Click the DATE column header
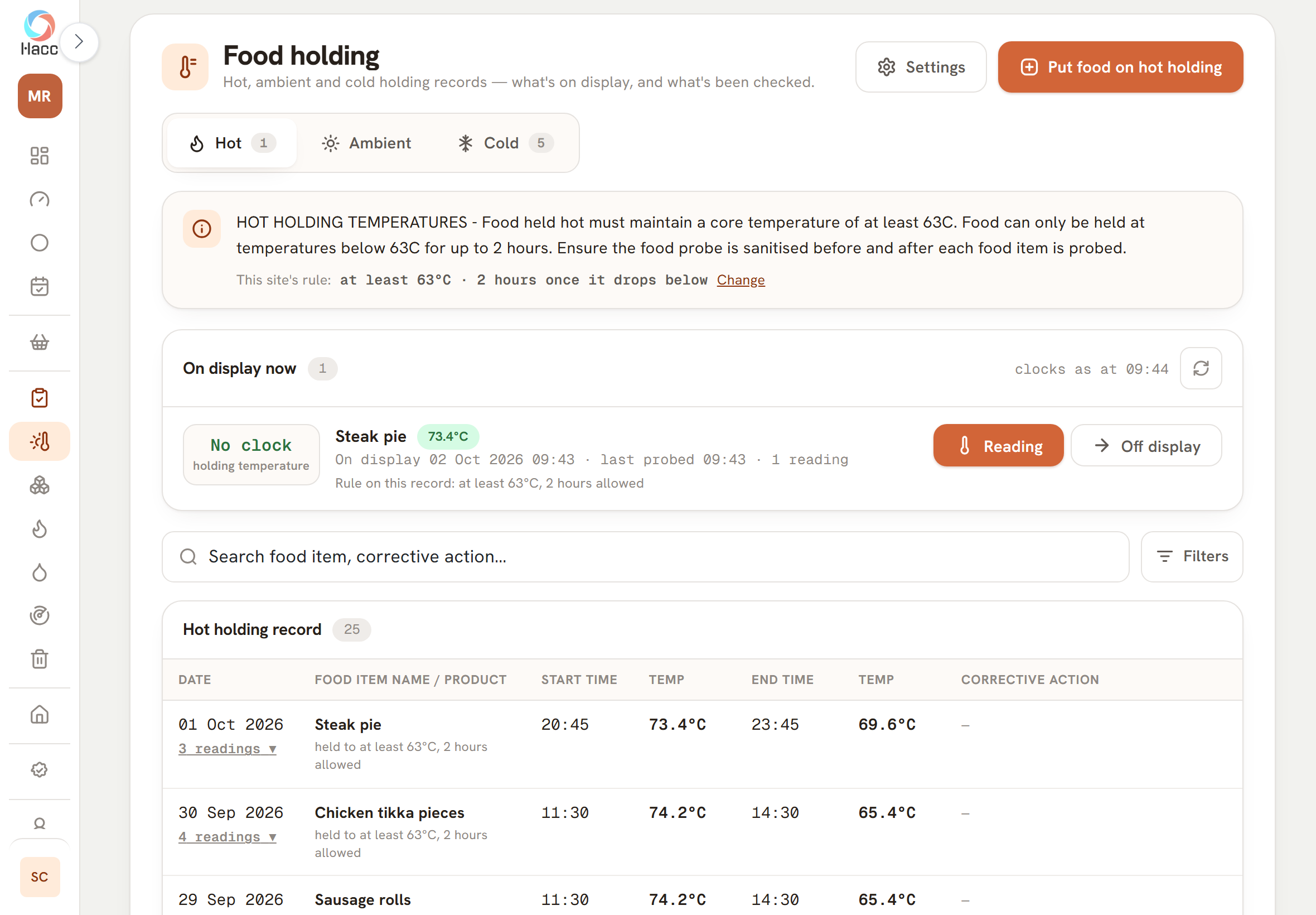1316x915 pixels. point(195,680)
